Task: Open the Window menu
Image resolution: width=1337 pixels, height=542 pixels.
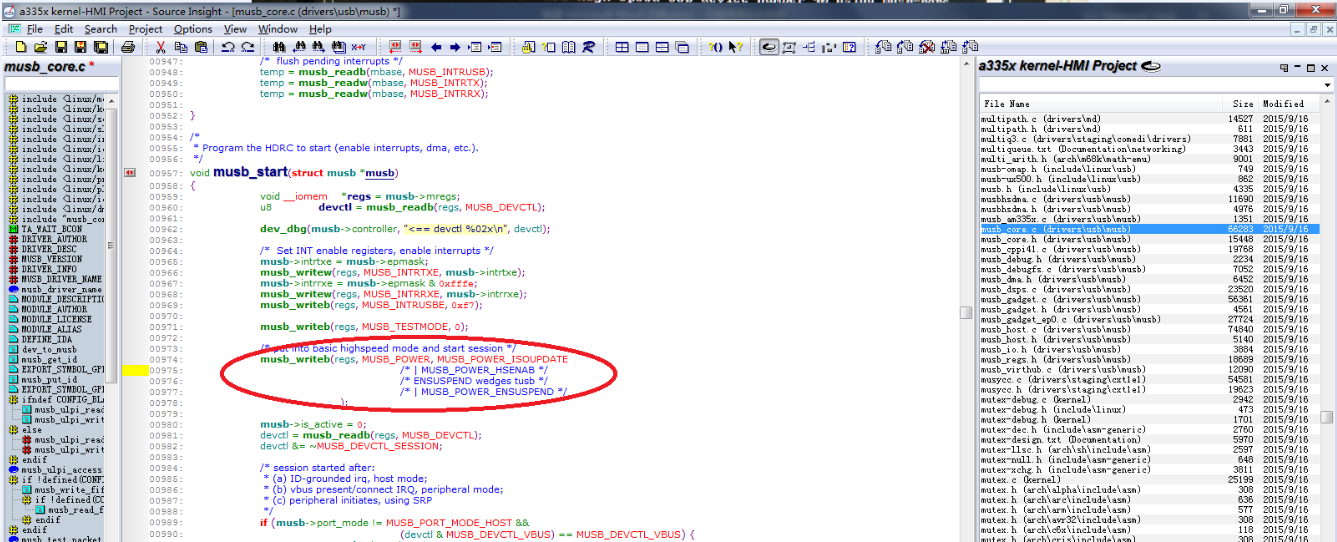Action: click(278, 29)
